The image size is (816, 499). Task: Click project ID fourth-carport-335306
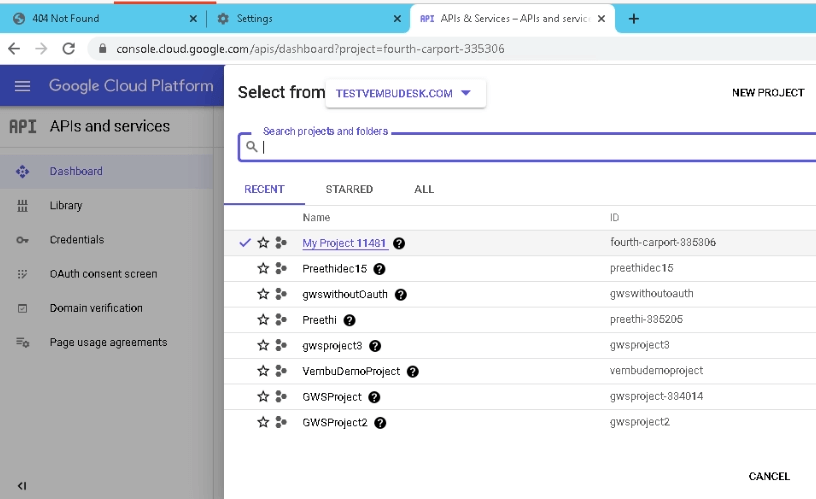[663, 242]
